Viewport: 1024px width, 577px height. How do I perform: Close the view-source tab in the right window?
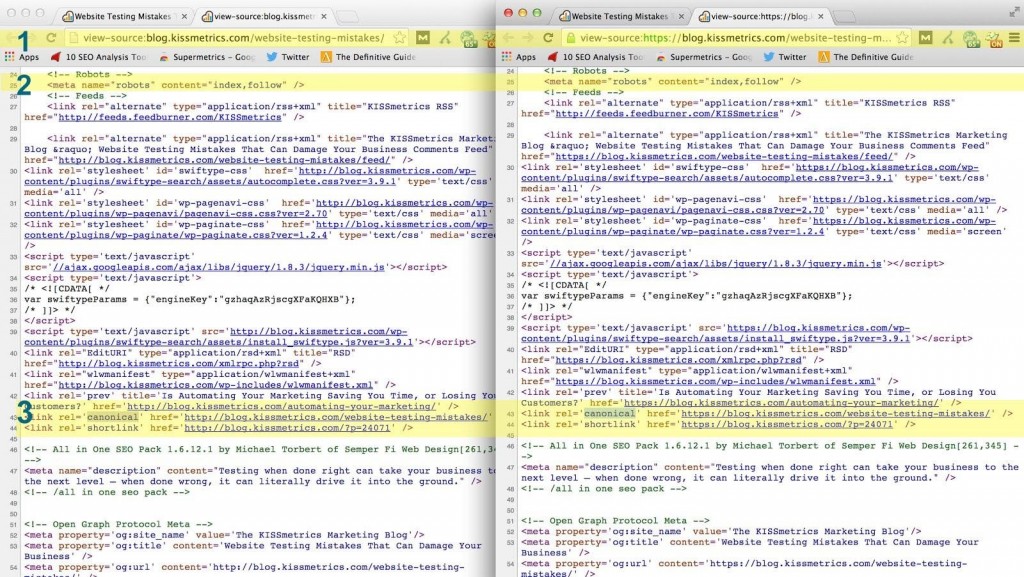821,16
